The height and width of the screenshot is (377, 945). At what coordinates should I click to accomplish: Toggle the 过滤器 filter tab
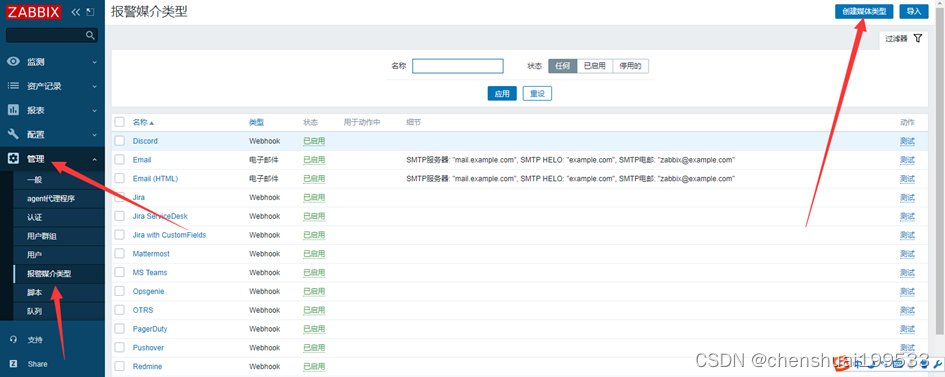coord(903,39)
